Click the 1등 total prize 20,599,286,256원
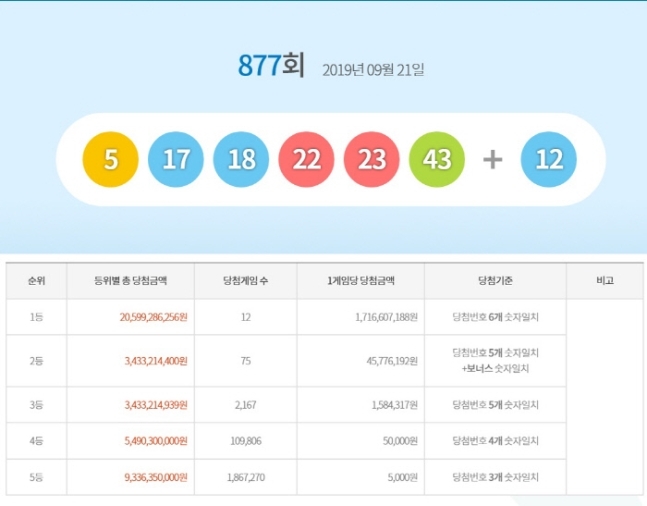The image size is (647, 506). click(146, 317)
